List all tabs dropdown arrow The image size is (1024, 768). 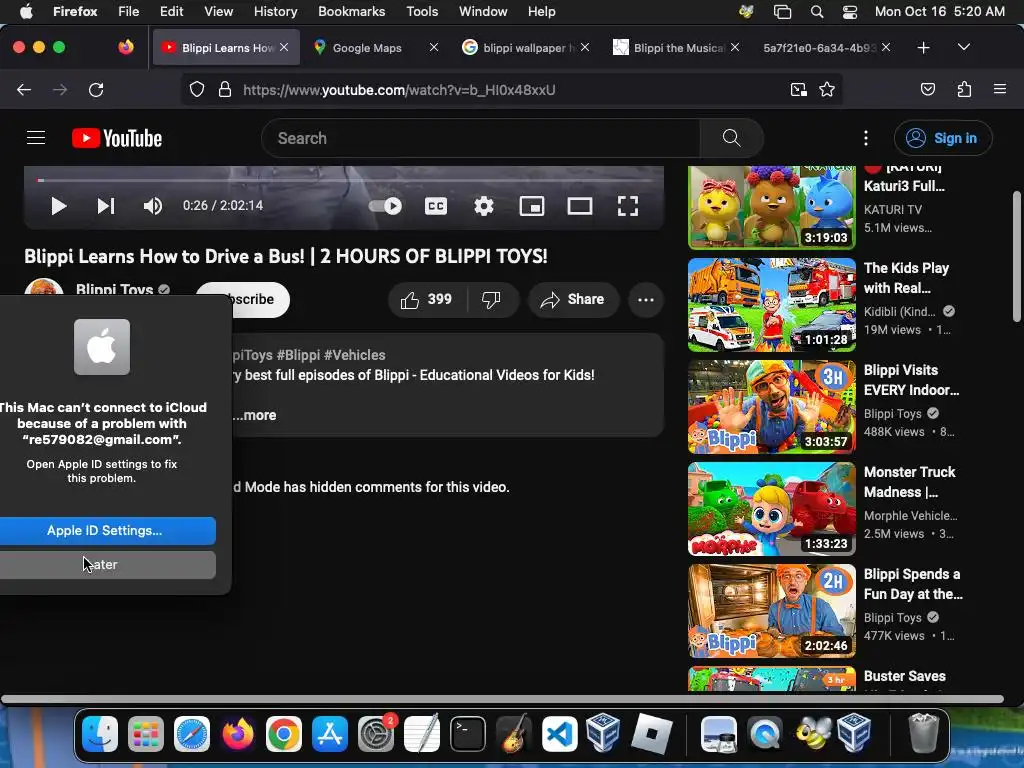(963, 48)
